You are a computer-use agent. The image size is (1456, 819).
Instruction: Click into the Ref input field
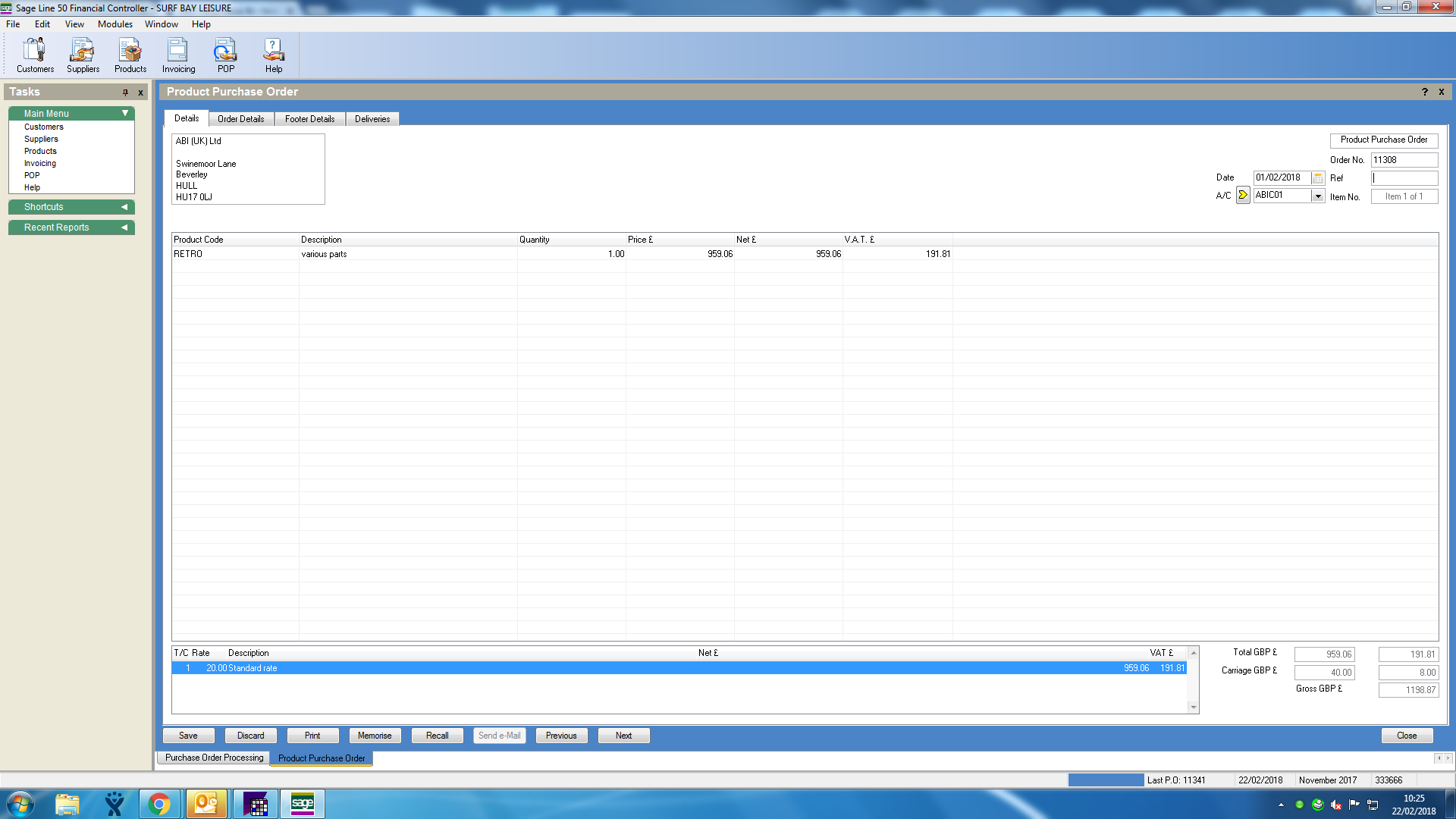[1404, 178]
